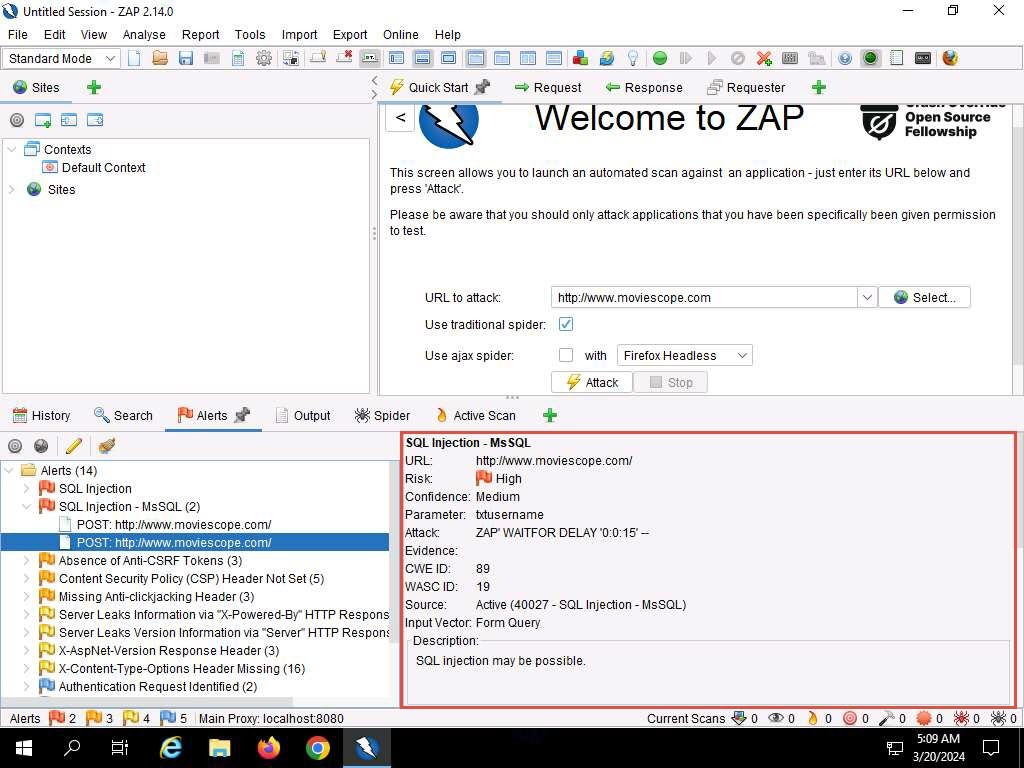Uncheck the Use traditional spider checkbox
The image size is (1024, 768).
point(566,325)
